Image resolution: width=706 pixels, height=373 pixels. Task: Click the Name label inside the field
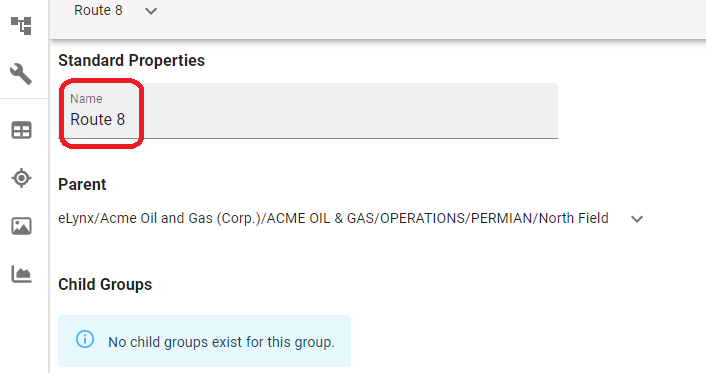tap(86, 99)
